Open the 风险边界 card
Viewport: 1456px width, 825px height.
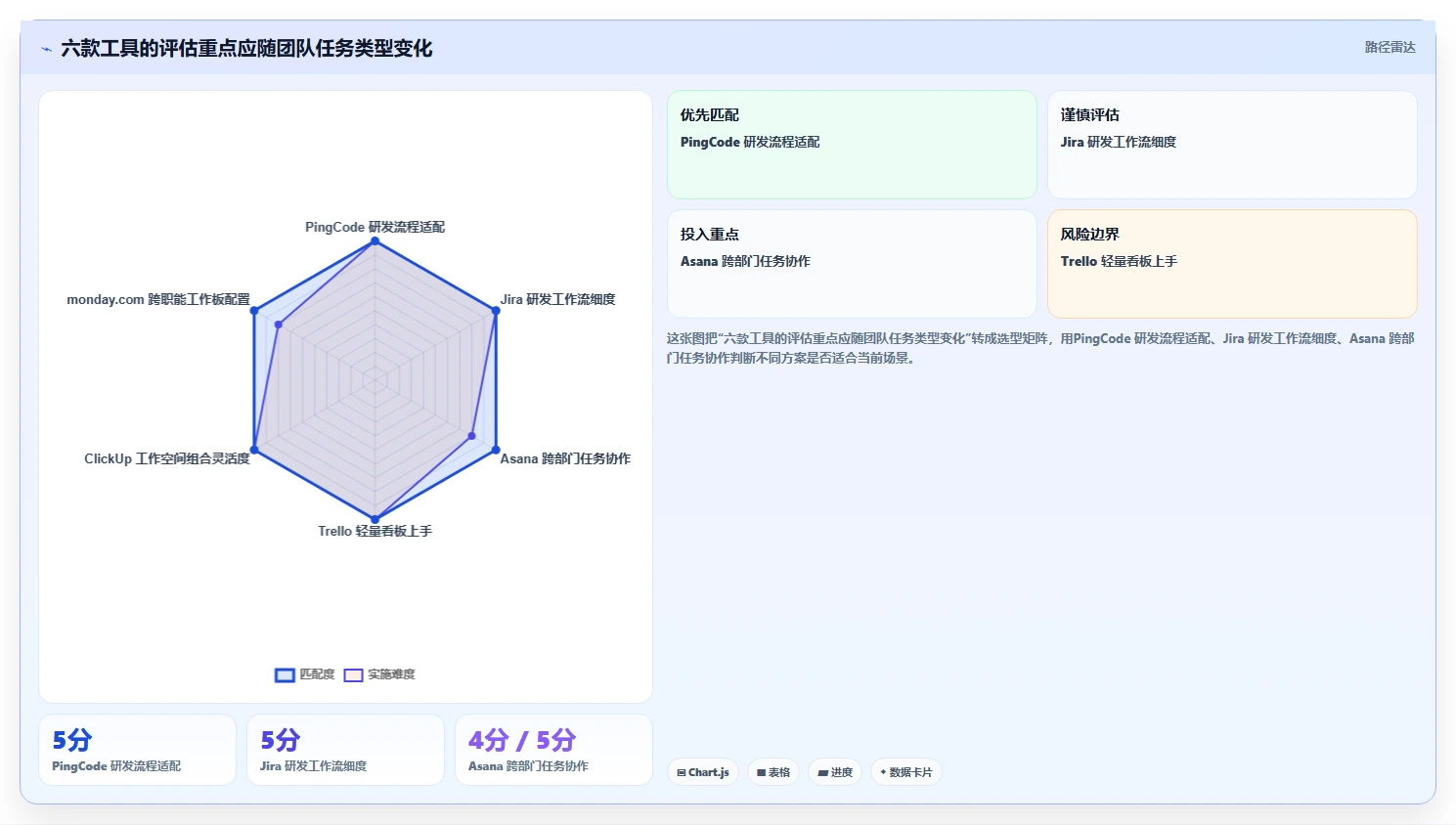1232,264
